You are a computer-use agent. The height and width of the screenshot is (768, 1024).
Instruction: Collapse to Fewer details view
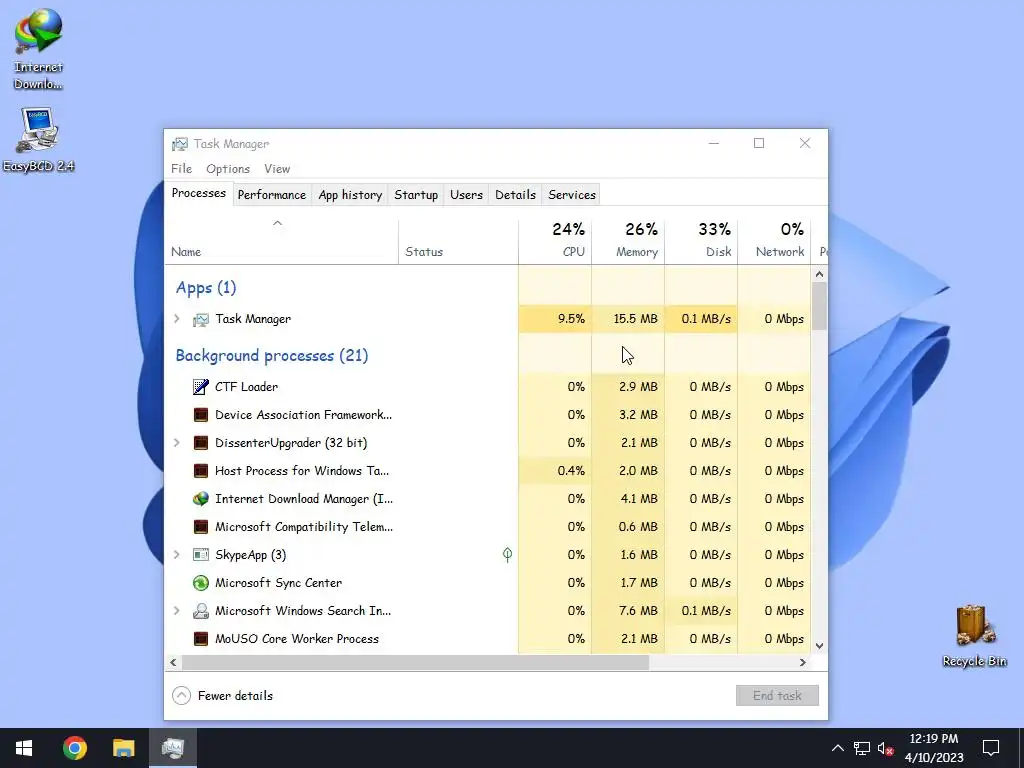(x=223, y=696)
